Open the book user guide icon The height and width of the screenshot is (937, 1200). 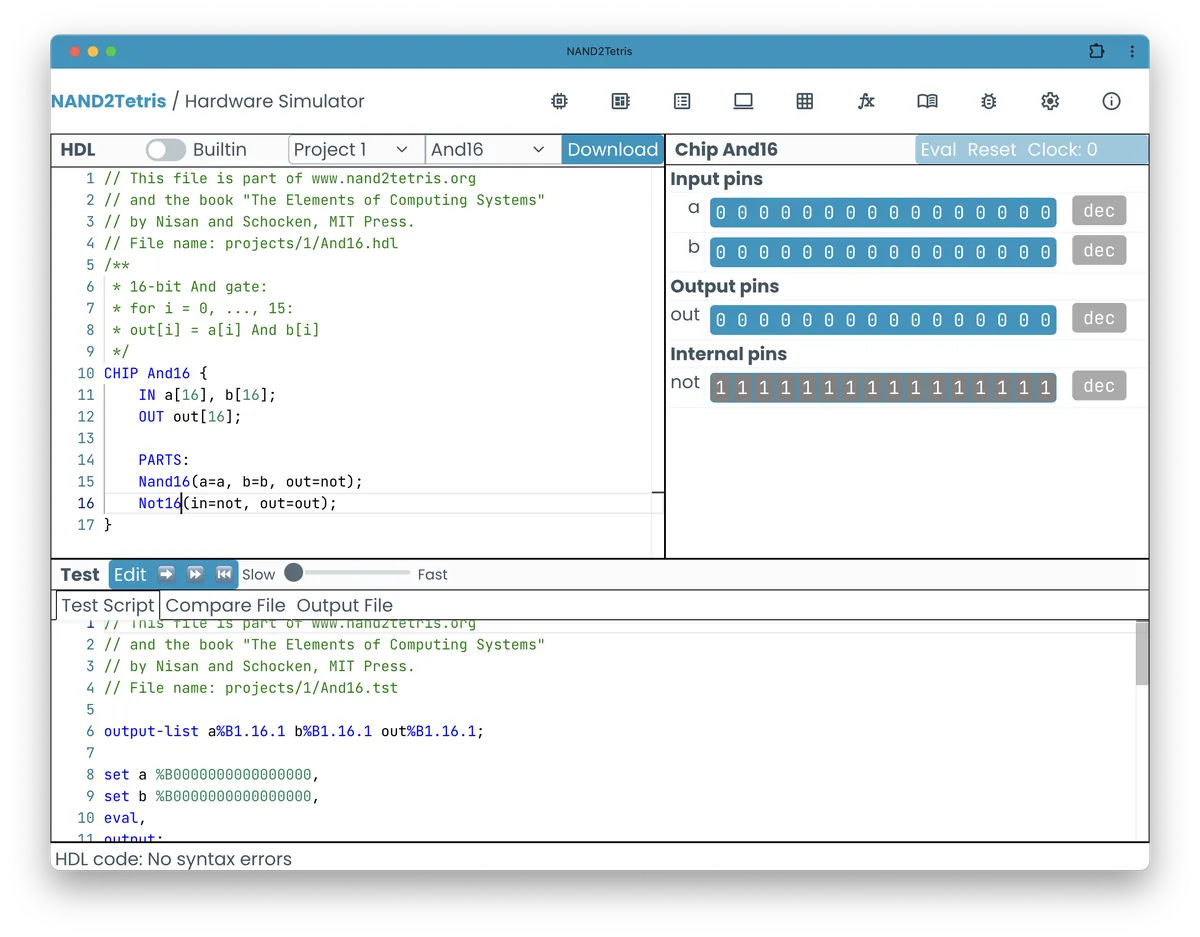[927, 101]
